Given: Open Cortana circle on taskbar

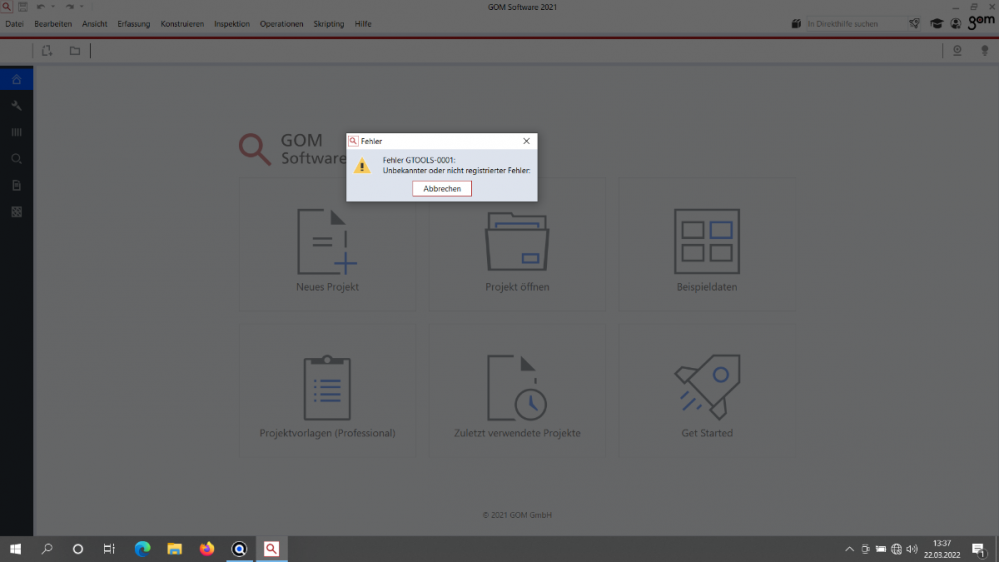Looking at the screenshot, I should coord(78,549).
